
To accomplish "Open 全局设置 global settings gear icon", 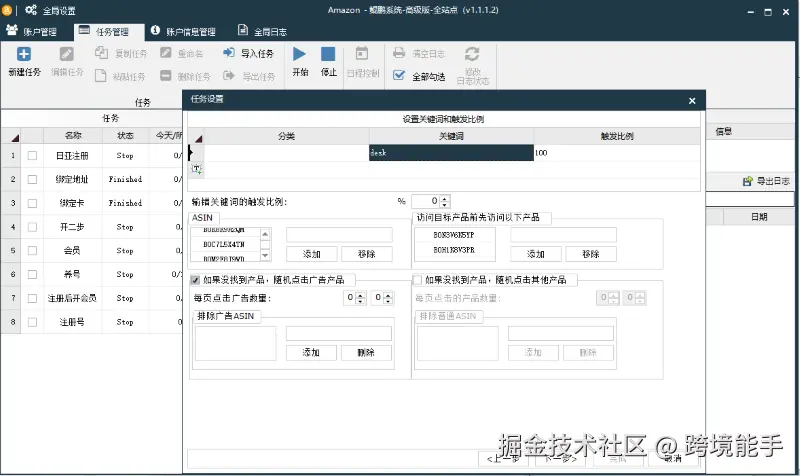I will [x=31, y=10].
